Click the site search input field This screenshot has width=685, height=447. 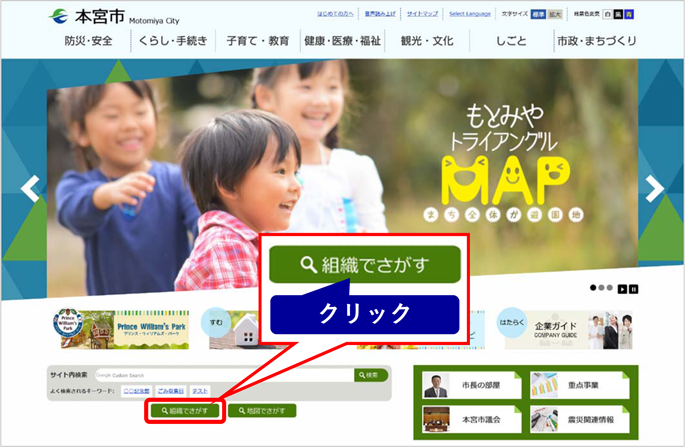224,375
